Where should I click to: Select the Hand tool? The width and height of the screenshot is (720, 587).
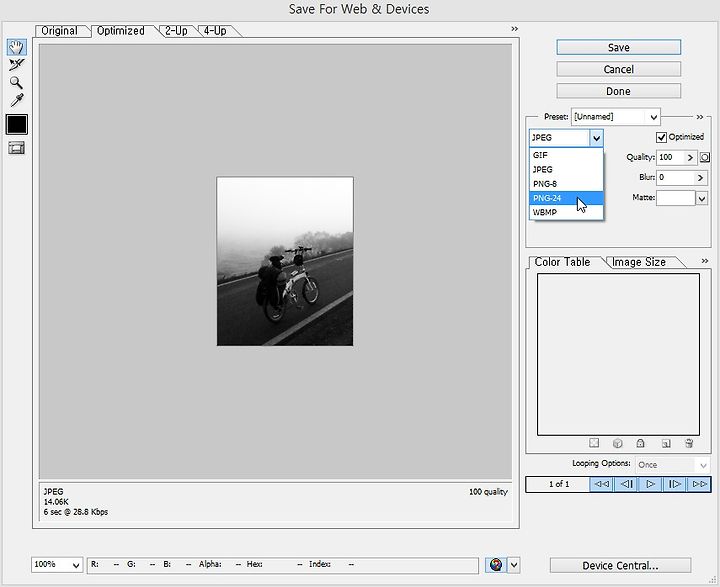pyautogui.click(x=17, y=47)
